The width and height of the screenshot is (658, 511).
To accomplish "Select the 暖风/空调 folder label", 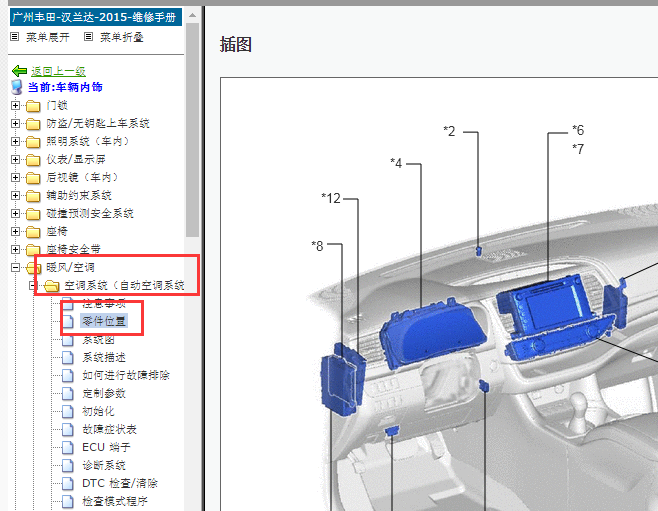I will [x=70, y=268].
